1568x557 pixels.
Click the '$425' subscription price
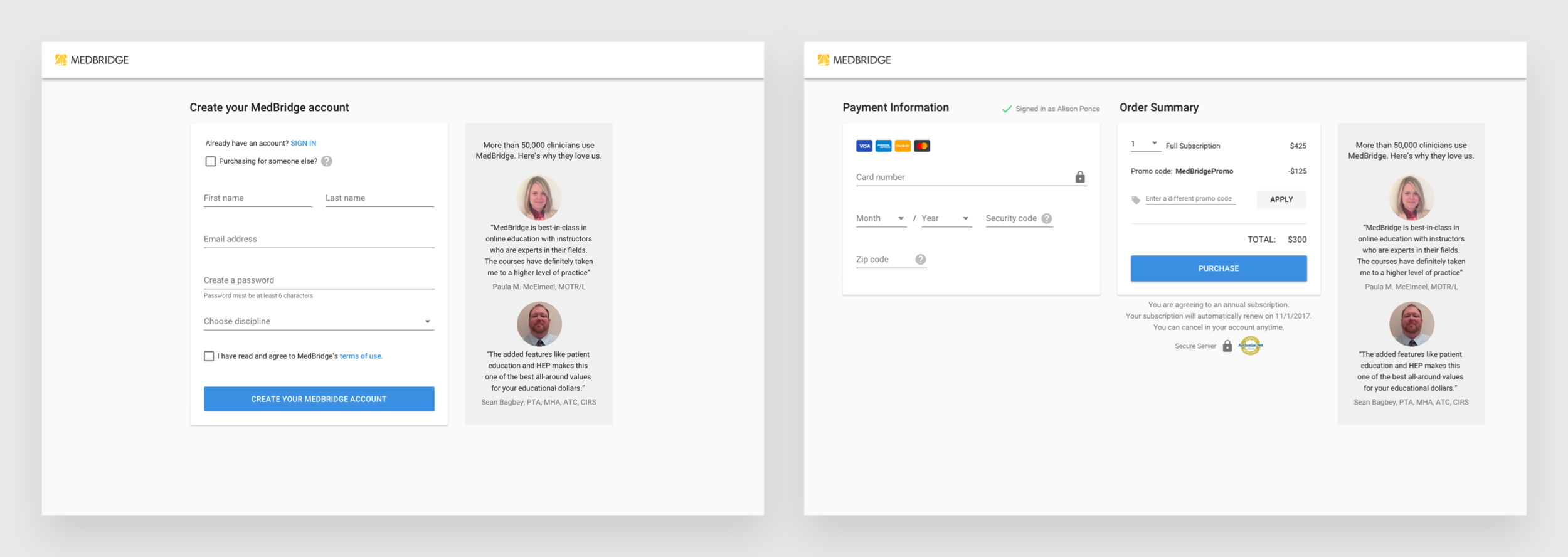pos(1298,146)
